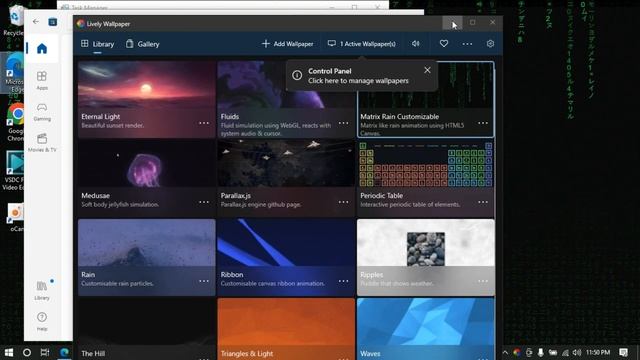Click the network icon in system tray
Screen dimensions: 640x360
565,352
